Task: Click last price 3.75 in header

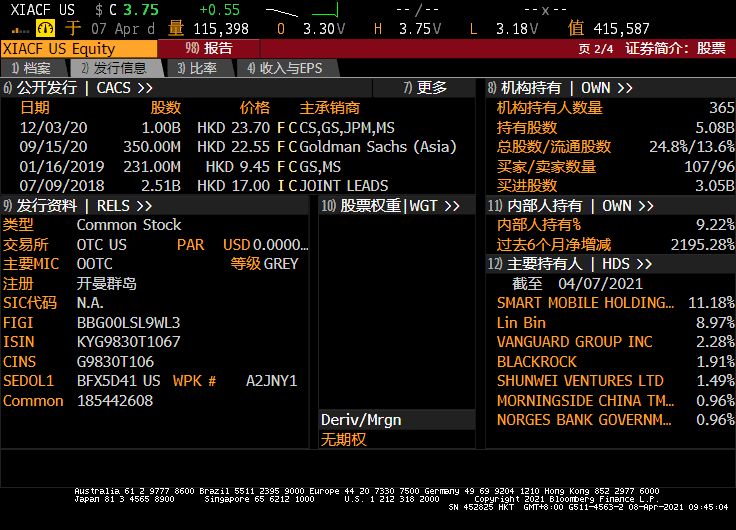Action: point(141,10)
